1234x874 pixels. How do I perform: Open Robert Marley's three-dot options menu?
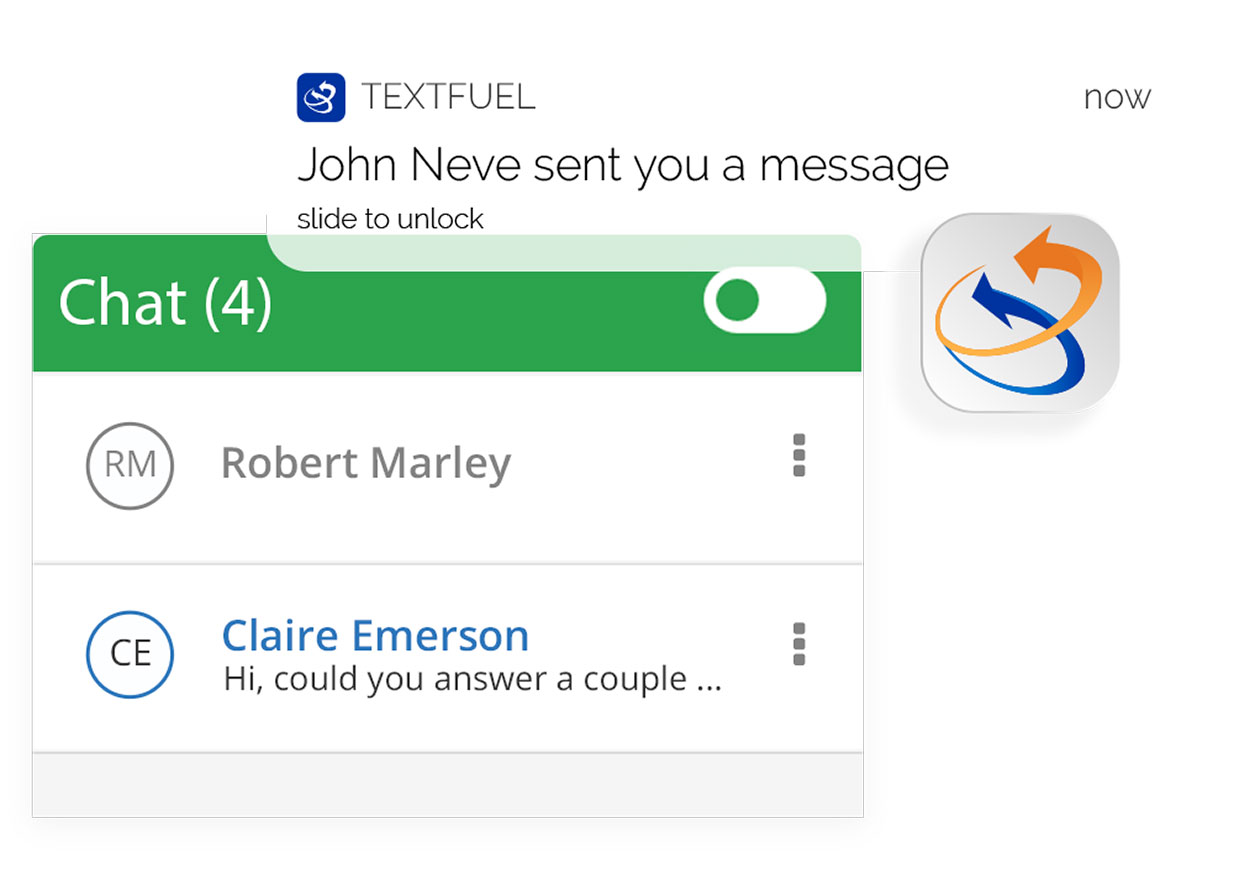point(798,456)
